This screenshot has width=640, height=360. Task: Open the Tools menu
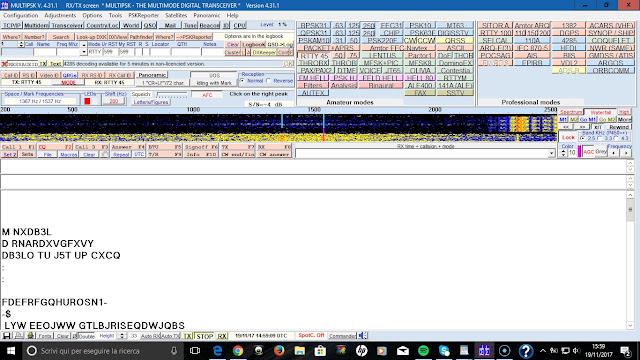click(x=115, y=16)
